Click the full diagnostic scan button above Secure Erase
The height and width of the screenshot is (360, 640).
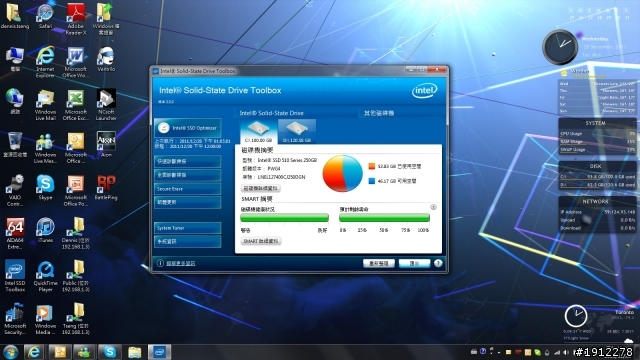click(188, 175)
